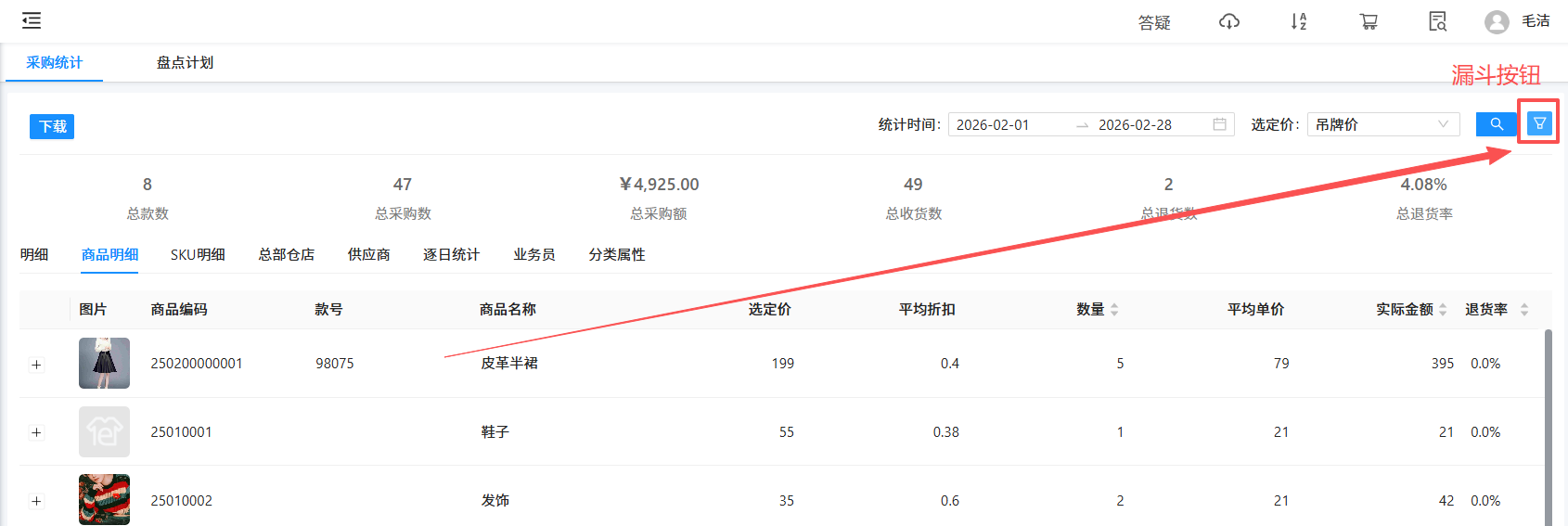The image size is (1568, 526).
Task: Click the 下载 download button
Action: point(52,126)
